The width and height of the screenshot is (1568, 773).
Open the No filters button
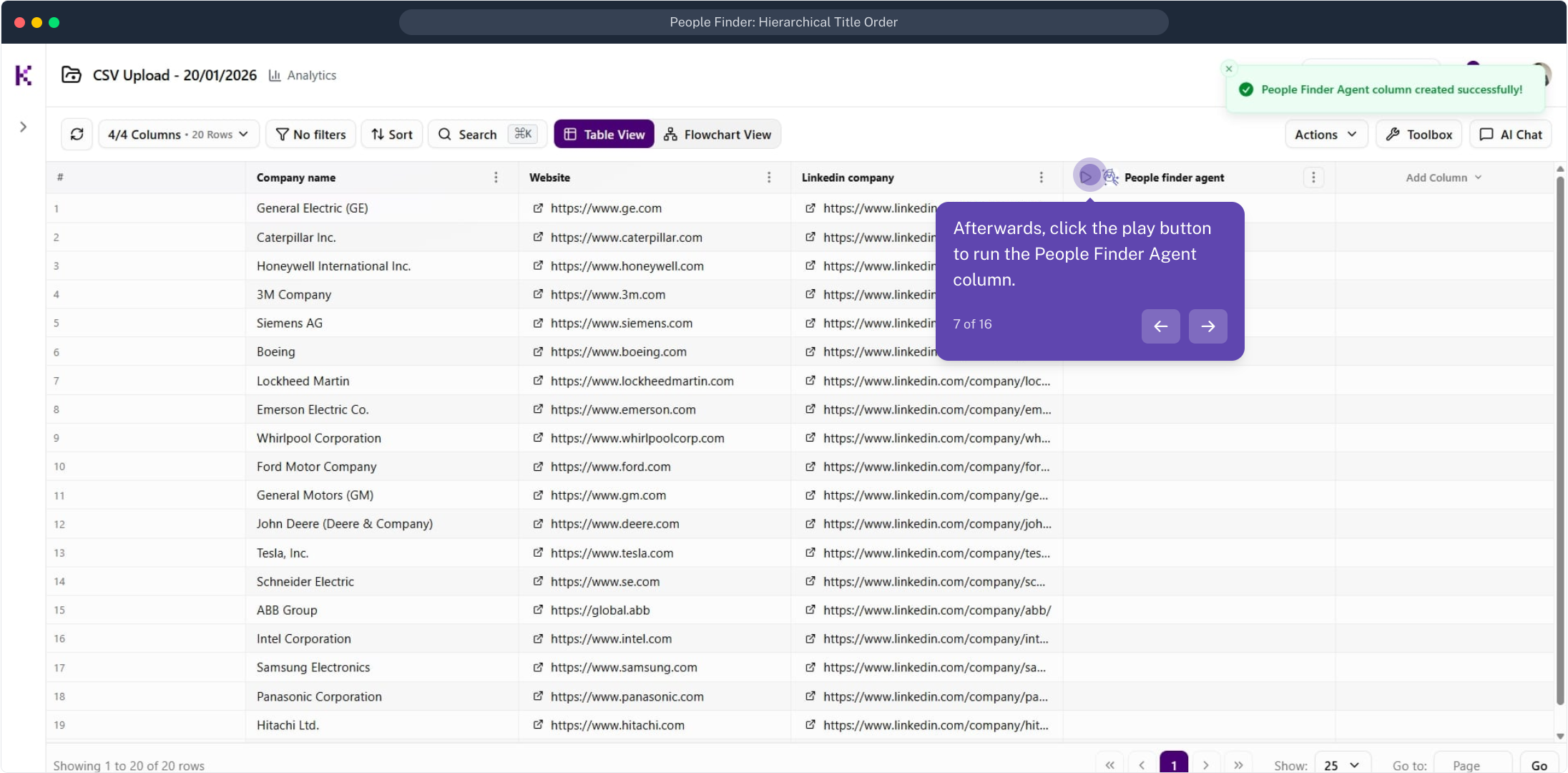click(310, 134)
